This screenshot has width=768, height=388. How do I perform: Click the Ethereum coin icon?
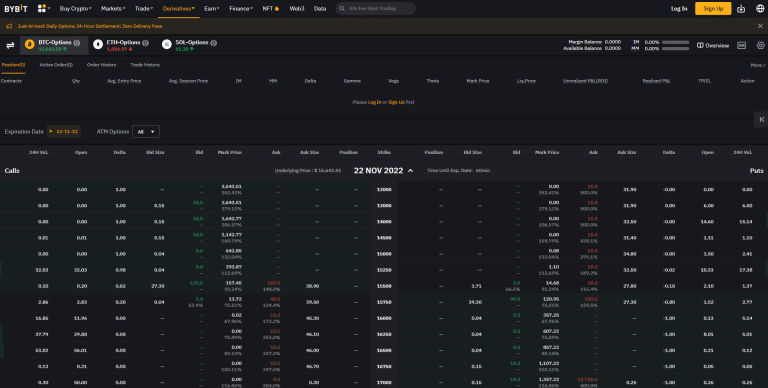[x=98, y=45]
